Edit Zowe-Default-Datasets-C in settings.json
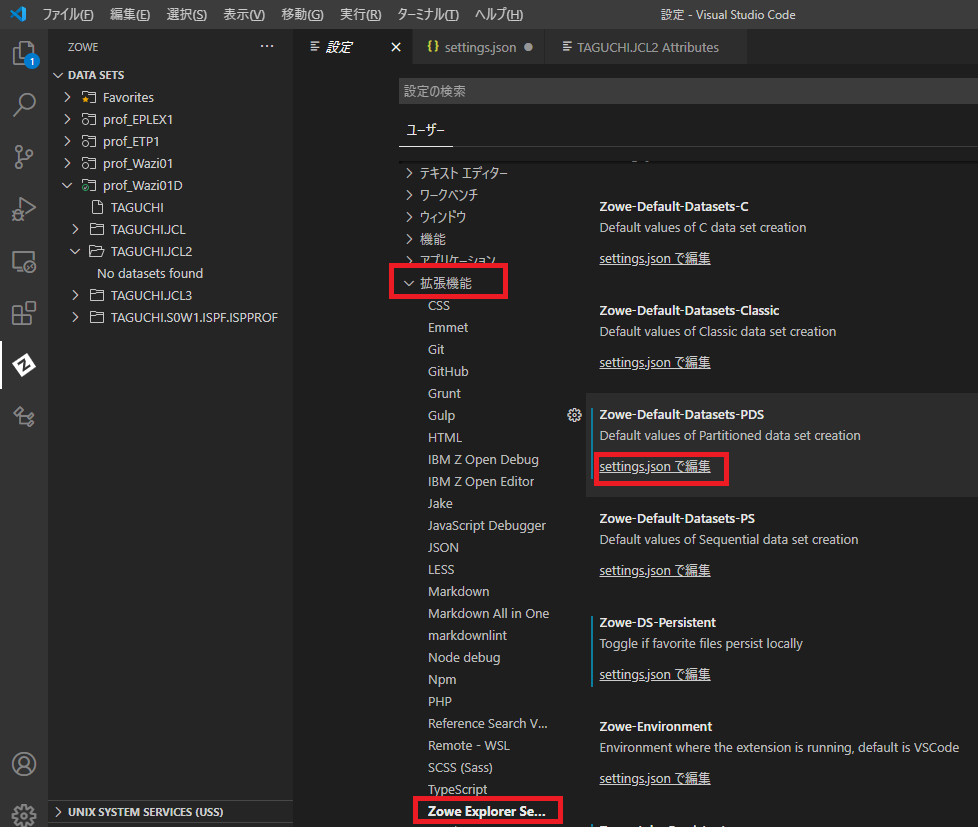The image size is (978, 827). (655, 258)
